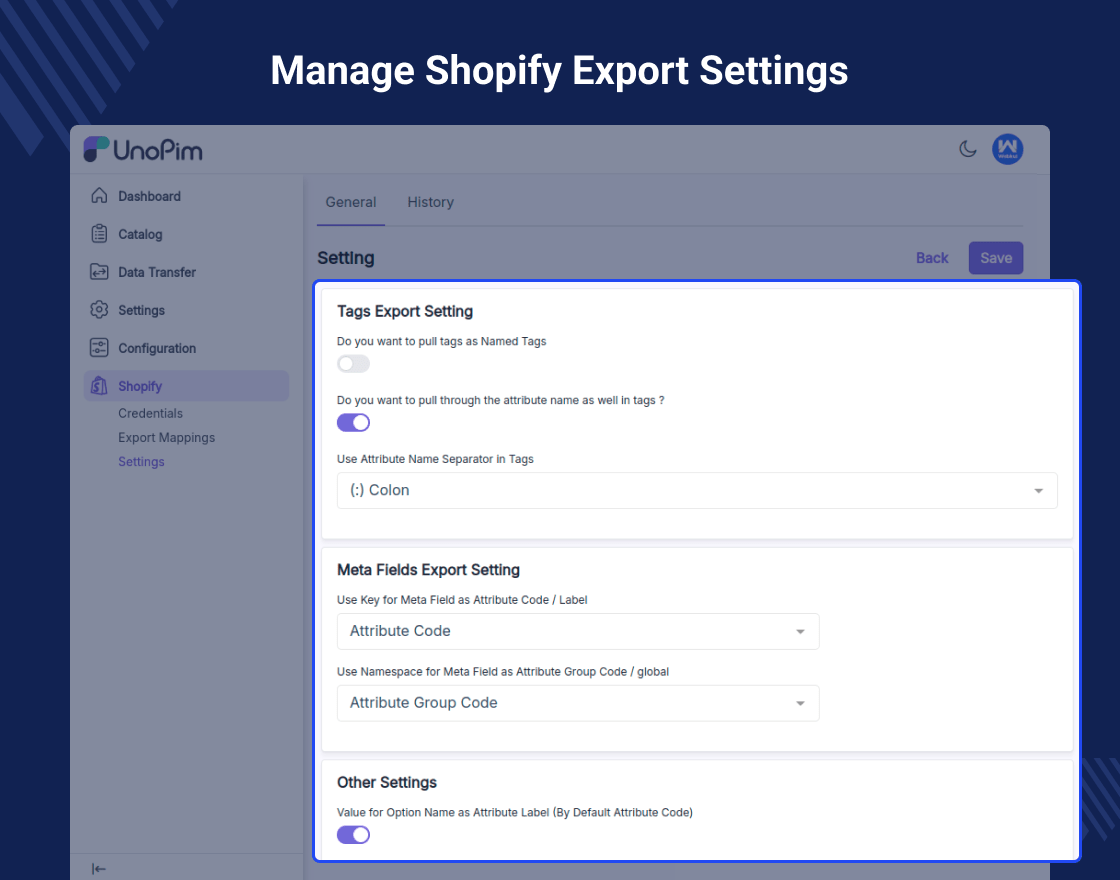Click the Settings gear icon in sidebar
The image size is (1120, 880).
click(x=99, y=309)
